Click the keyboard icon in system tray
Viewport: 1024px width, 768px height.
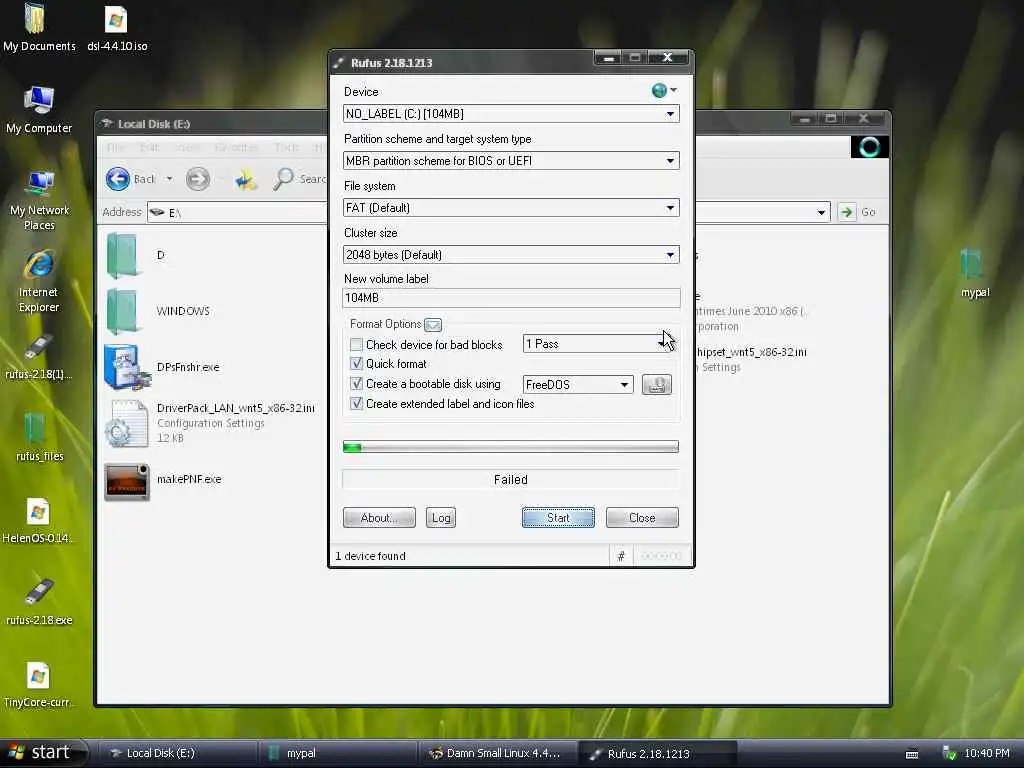tap(912, 754)
